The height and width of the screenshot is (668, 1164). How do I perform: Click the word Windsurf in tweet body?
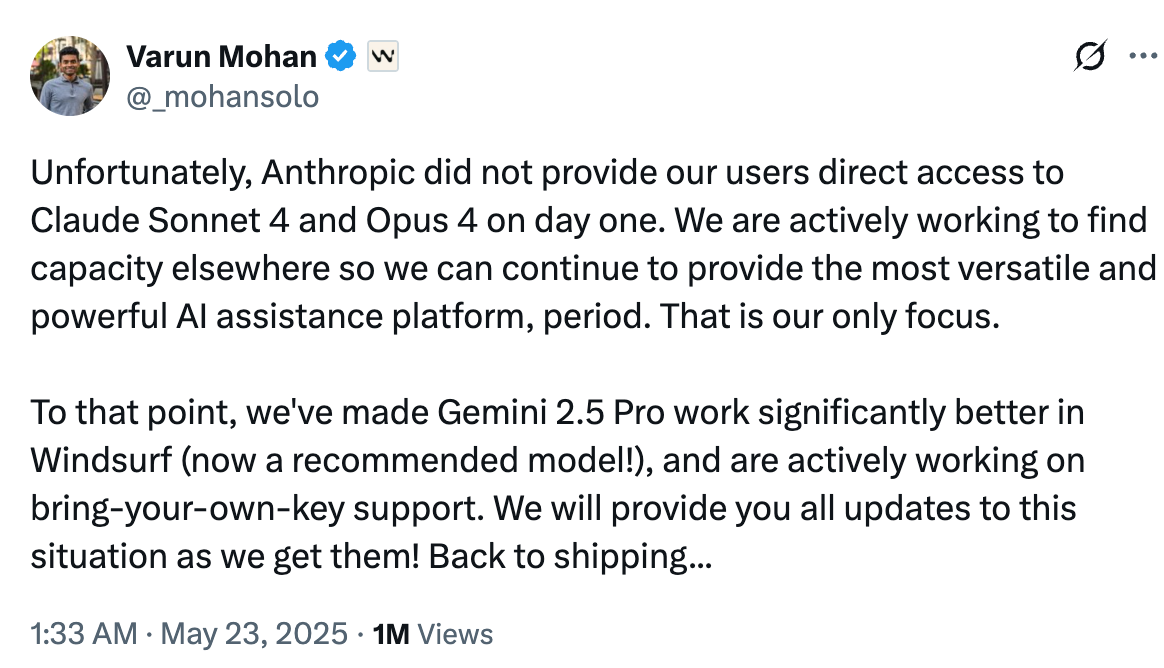pyautogui.click(x=102, y=461)
